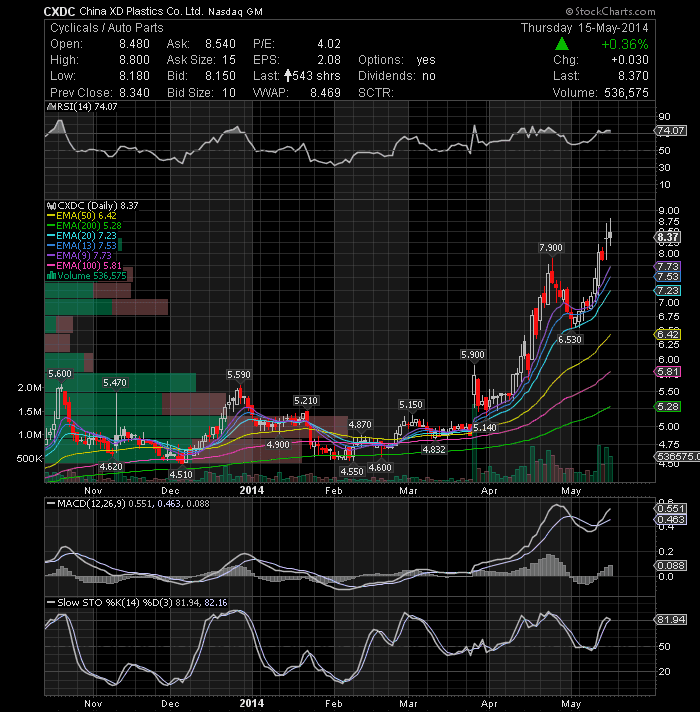Click the High value 8.800
This screenshot has height=712, width=700.
pyautogui.click(x=134, y=60)
